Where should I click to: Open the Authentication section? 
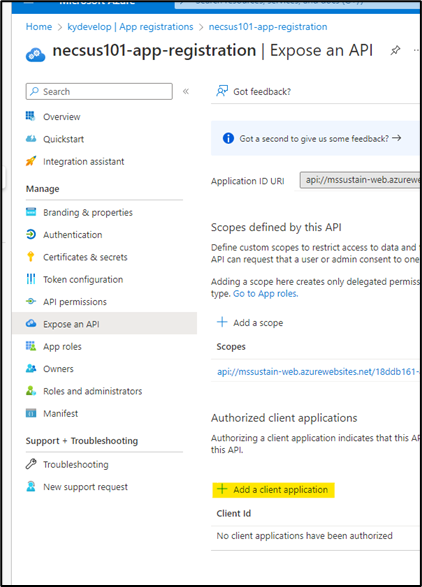pyautogui.click(x=72, y=235)
